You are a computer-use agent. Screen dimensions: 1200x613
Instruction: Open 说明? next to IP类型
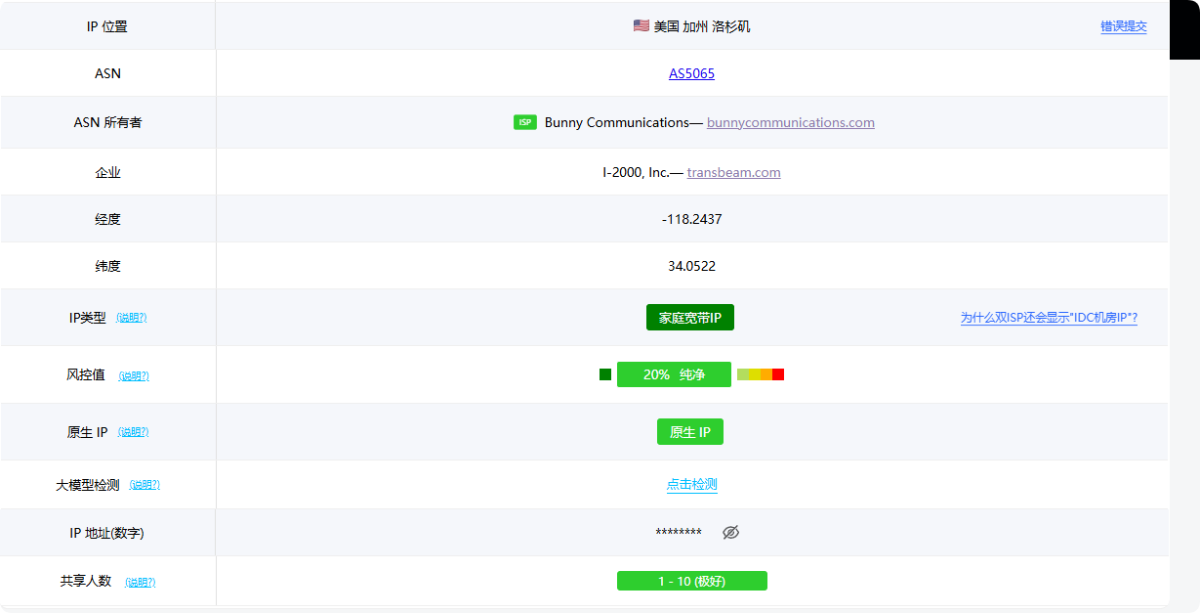pyautogui.click(x=131, y=318)
